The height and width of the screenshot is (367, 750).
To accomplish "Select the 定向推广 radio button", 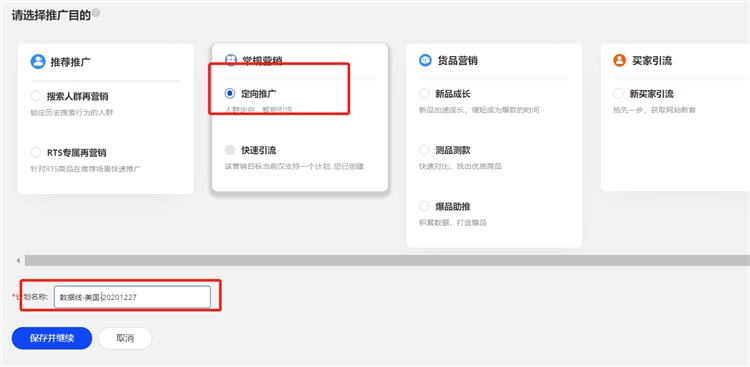I will pyautogui.click(x=230, y=93).
